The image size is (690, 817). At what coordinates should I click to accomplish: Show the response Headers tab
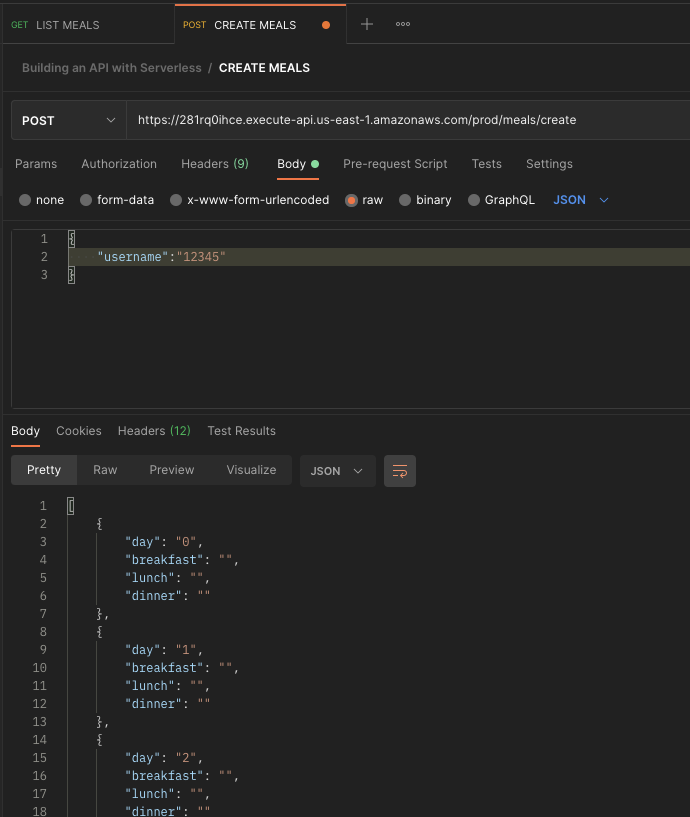click(153, 431)
